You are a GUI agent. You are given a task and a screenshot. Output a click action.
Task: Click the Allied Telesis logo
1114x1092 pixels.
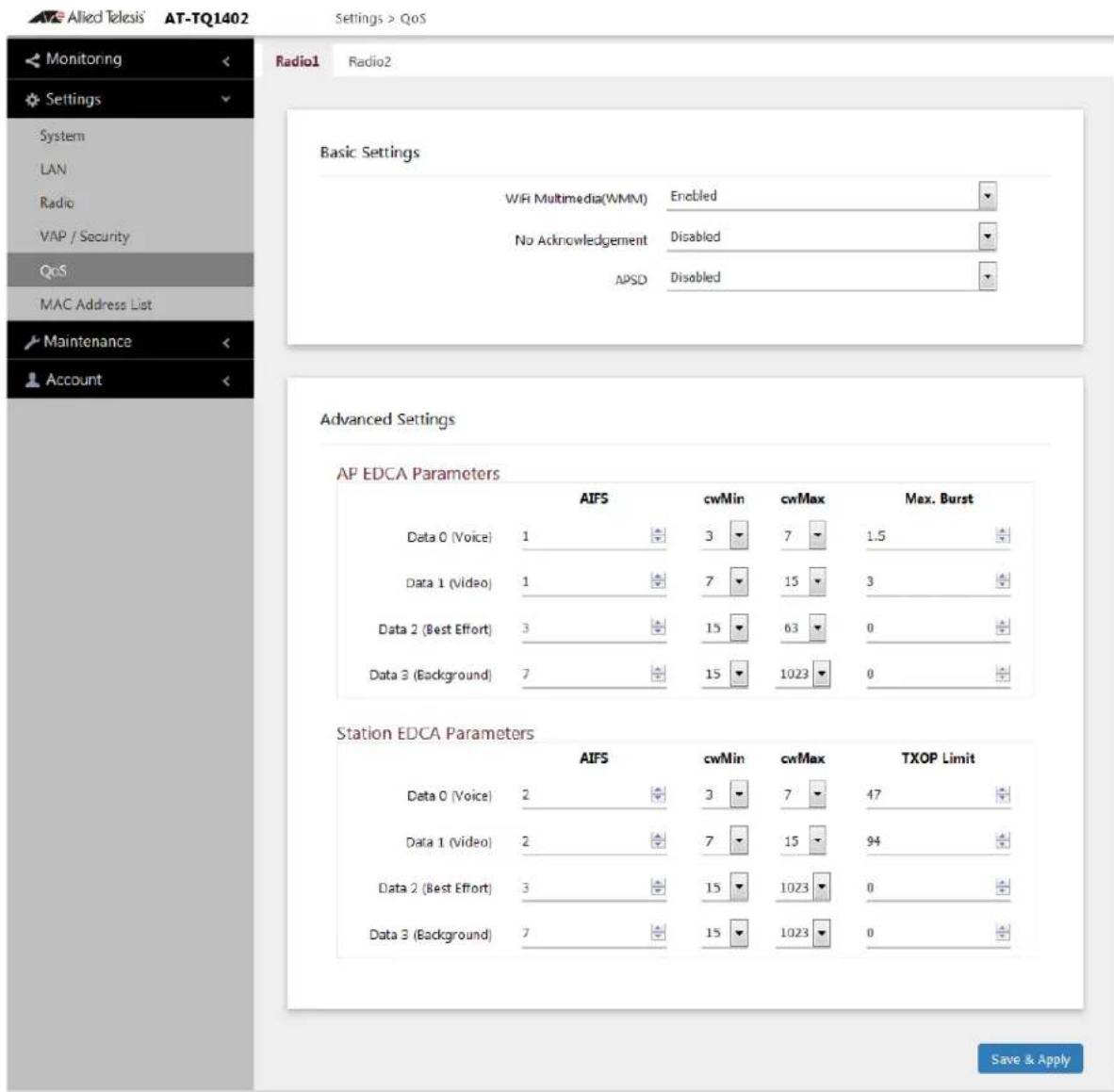tap(87, 17)
